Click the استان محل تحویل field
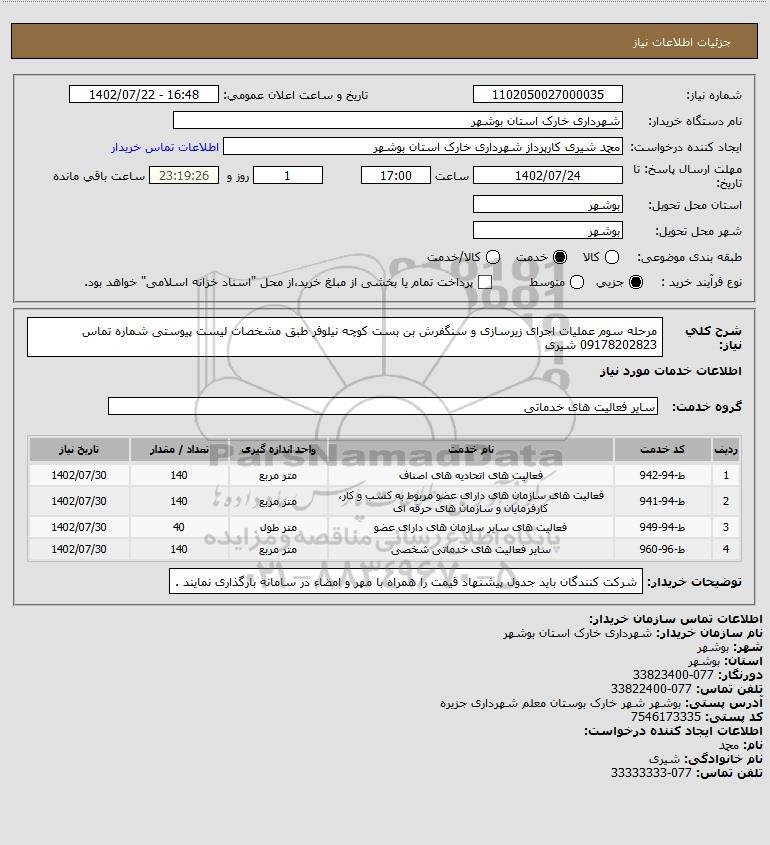Image resolution: width=770 pixels, height=845 pixels. [547, 204]
